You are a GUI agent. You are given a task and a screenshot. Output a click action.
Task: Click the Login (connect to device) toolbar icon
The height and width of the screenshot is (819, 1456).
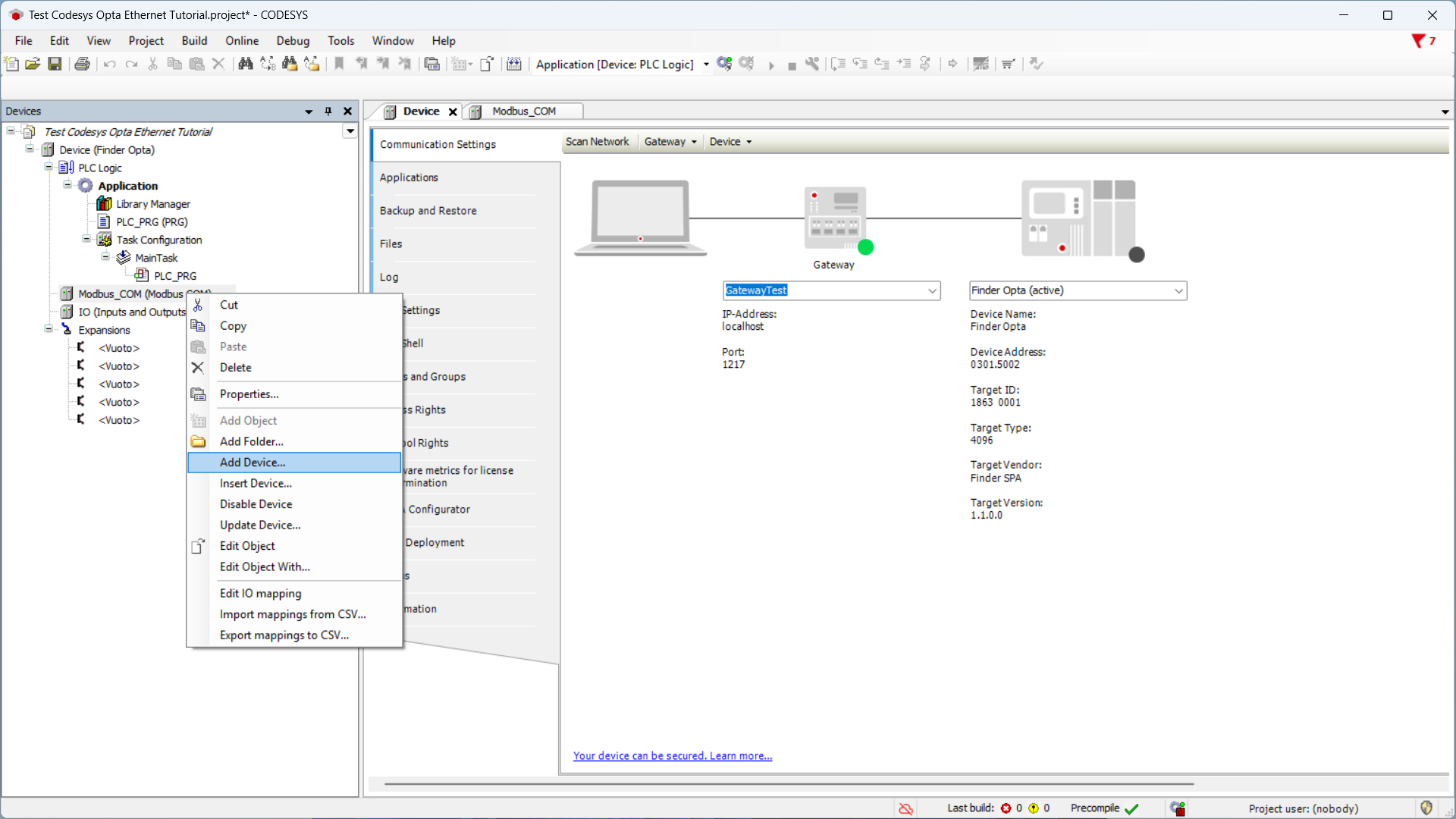pyautogui.click(x=724, y=64)
